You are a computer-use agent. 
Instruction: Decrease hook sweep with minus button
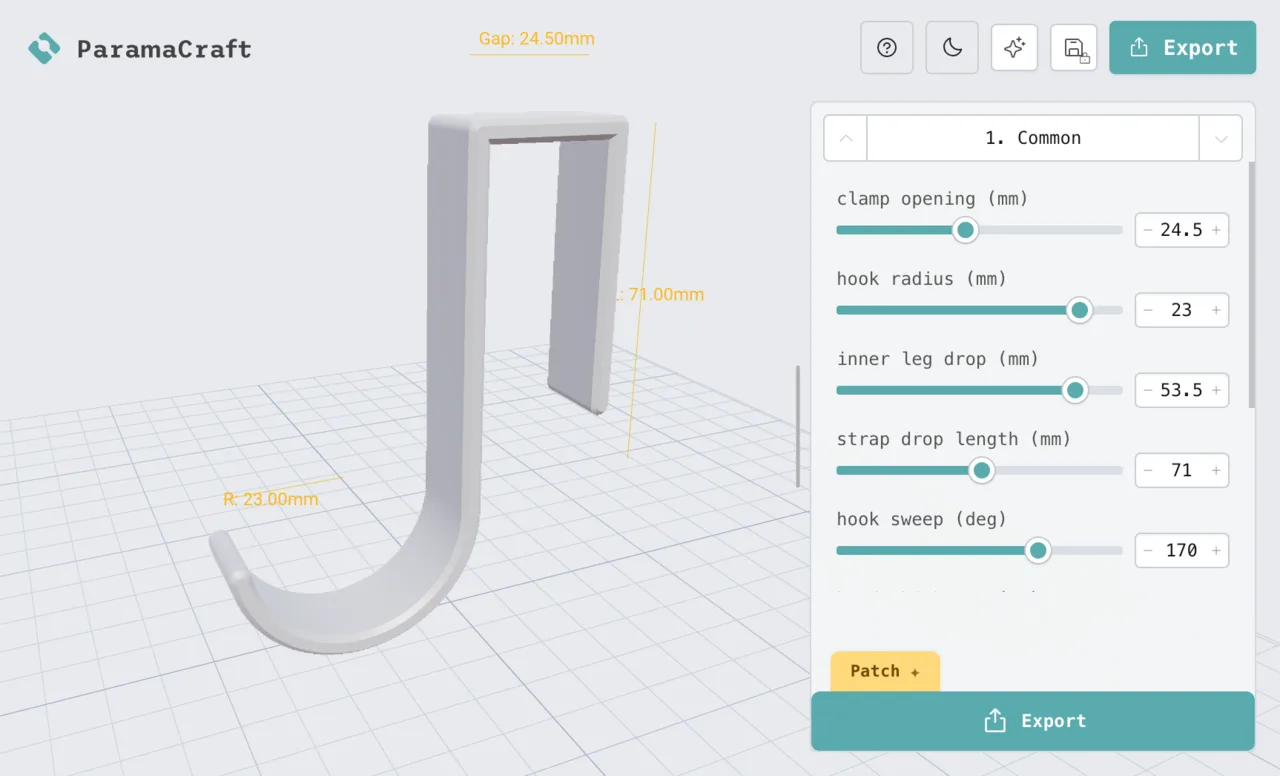click(1148, 550)
